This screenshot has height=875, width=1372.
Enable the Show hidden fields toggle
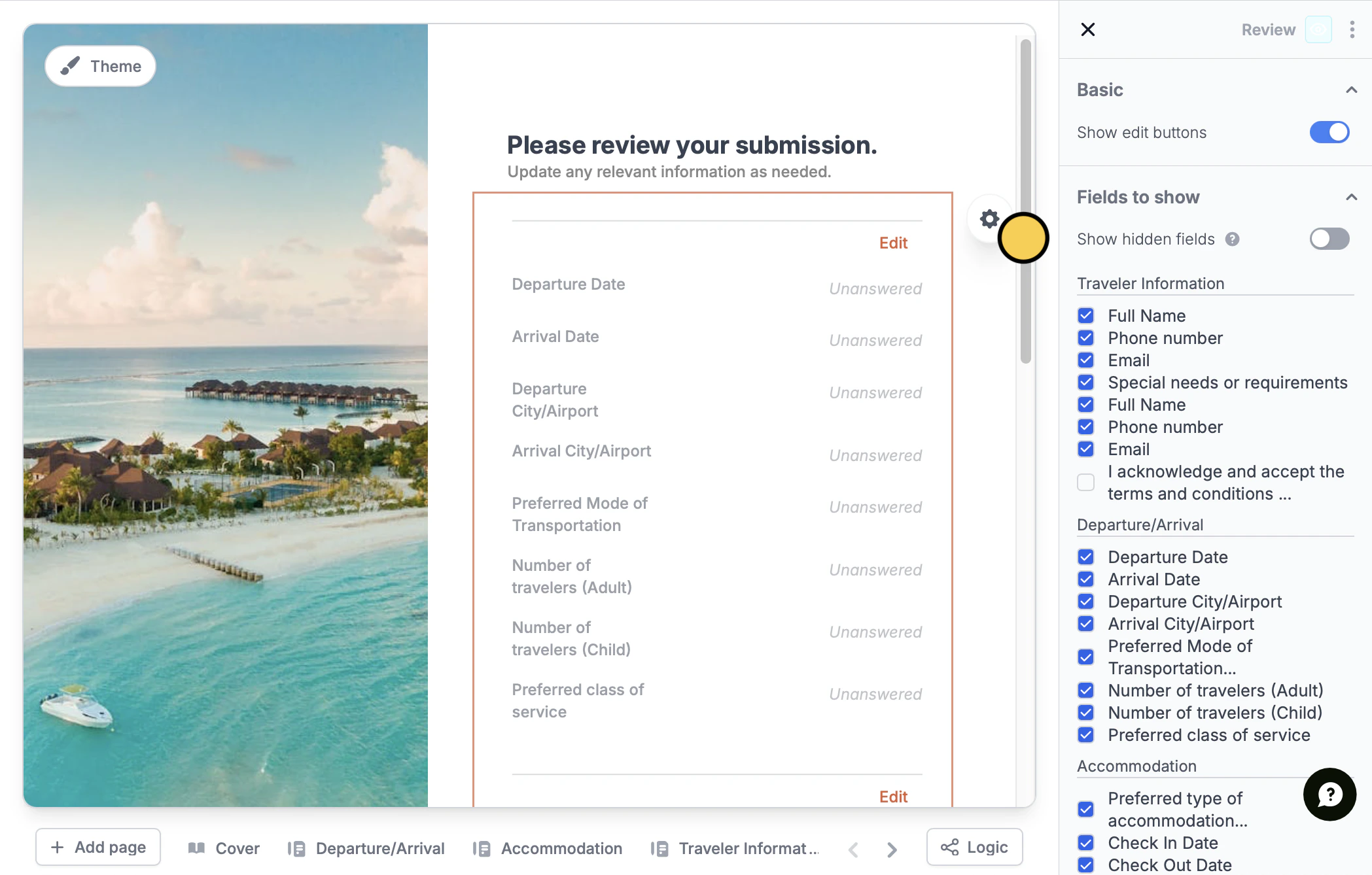1329,239
